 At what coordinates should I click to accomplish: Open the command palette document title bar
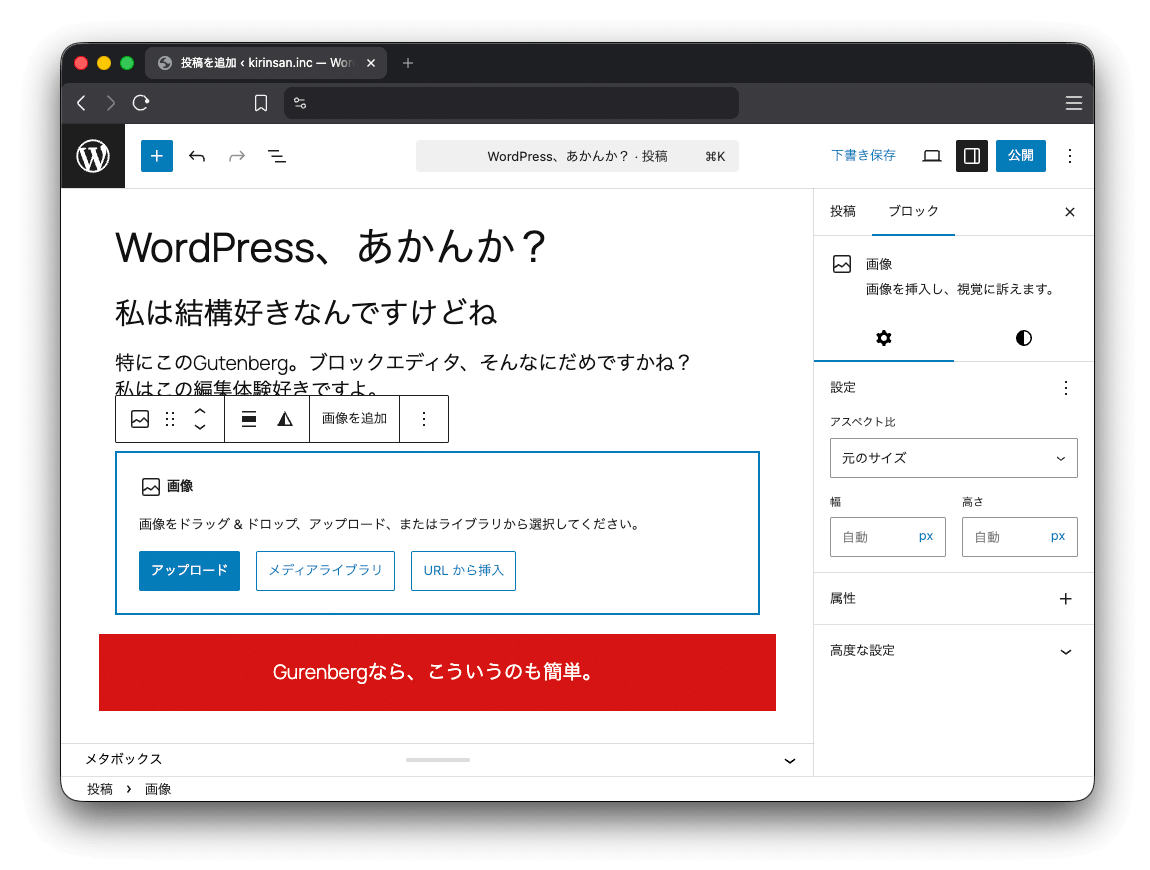coord(577,156)
